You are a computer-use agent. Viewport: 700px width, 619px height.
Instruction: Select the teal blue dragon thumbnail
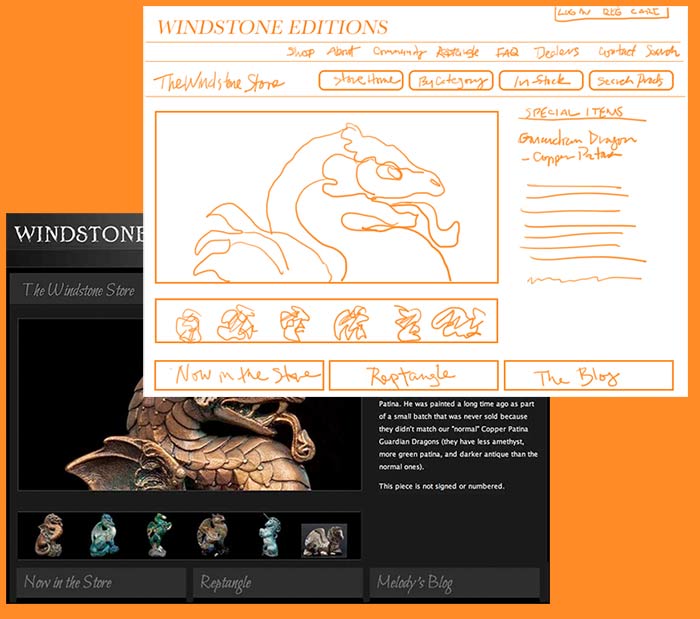(x=104, y=535)
